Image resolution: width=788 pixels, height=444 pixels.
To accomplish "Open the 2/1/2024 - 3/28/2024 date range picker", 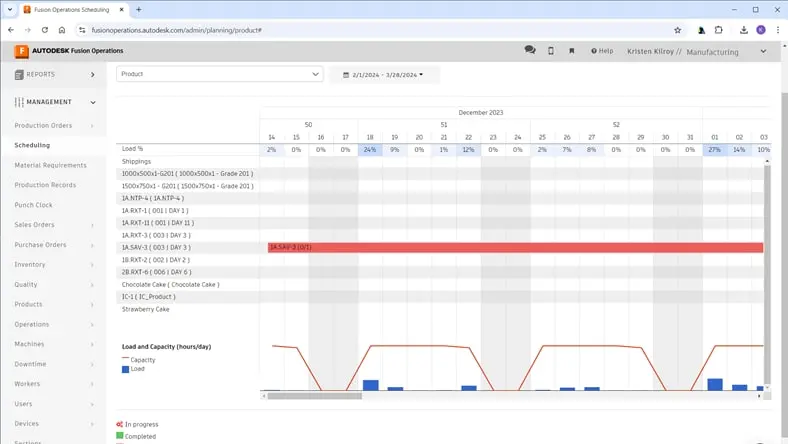I will 384,75.
